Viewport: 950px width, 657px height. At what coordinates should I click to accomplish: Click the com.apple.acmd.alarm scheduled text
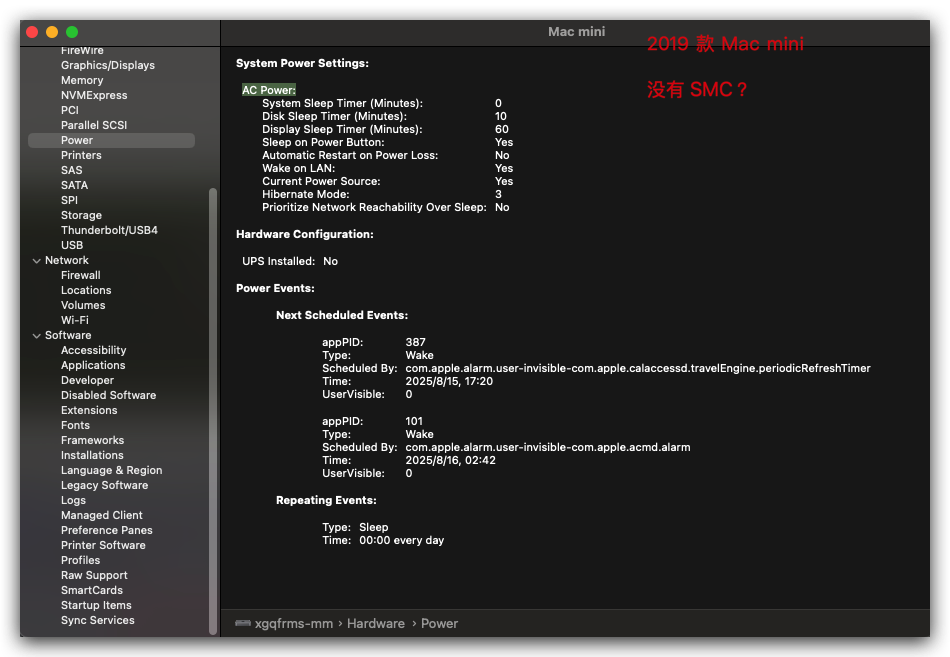tap(548, 447)
